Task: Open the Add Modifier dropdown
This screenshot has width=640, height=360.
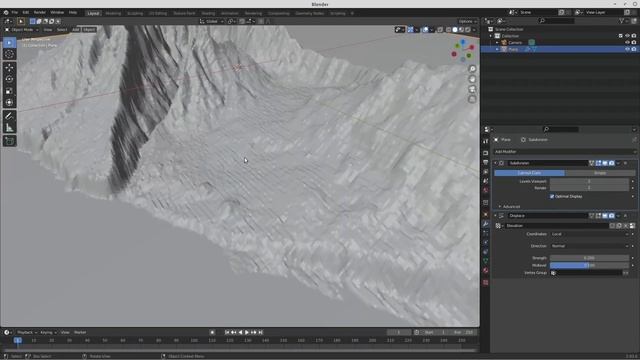Action: [564, 151]
